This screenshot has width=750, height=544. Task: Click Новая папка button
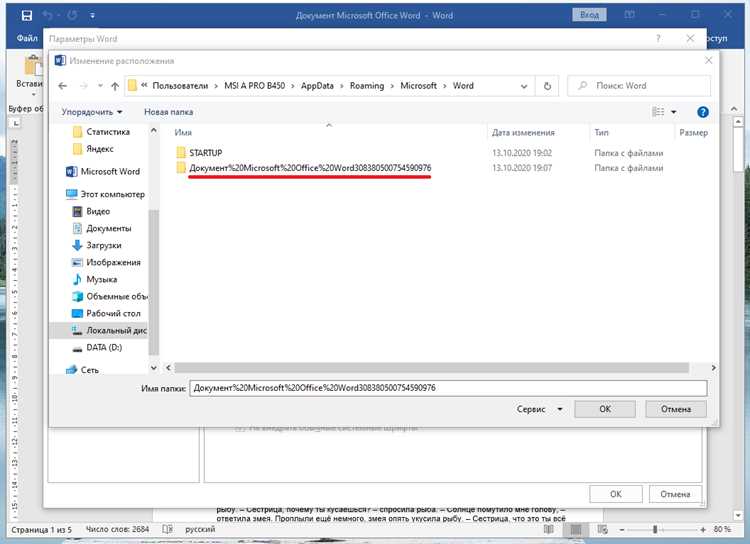coord(168,112)
